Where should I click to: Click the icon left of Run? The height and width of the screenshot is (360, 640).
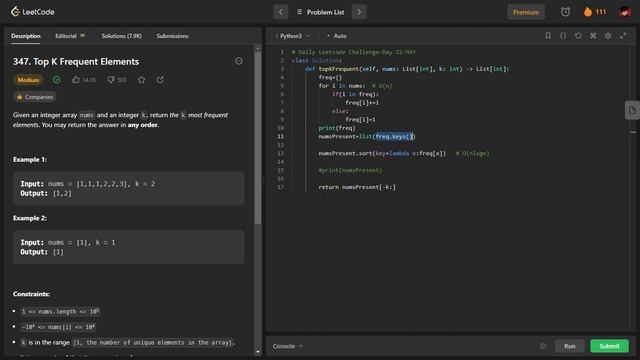(x=543, y=346)
